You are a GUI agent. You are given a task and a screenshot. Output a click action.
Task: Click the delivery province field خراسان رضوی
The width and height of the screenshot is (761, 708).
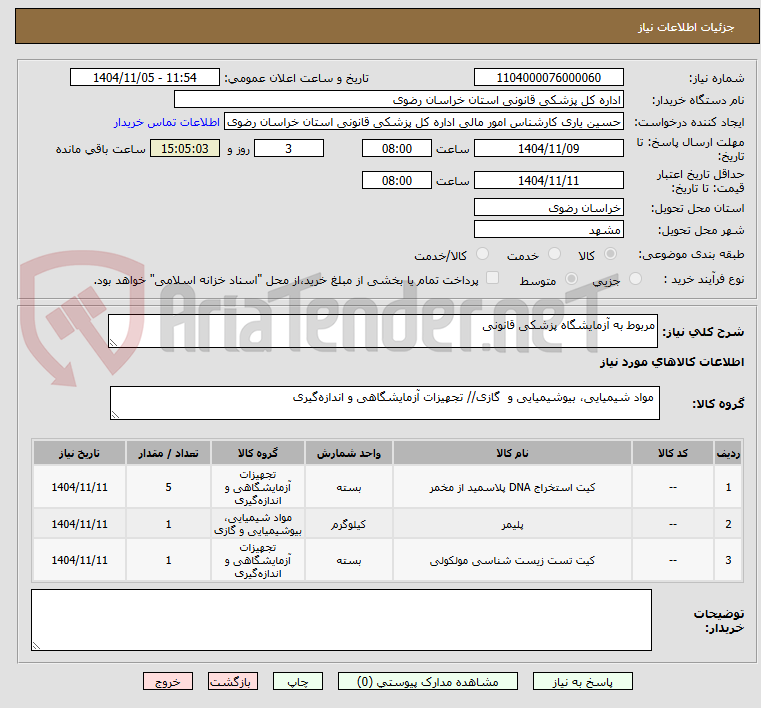click(548, 208)
